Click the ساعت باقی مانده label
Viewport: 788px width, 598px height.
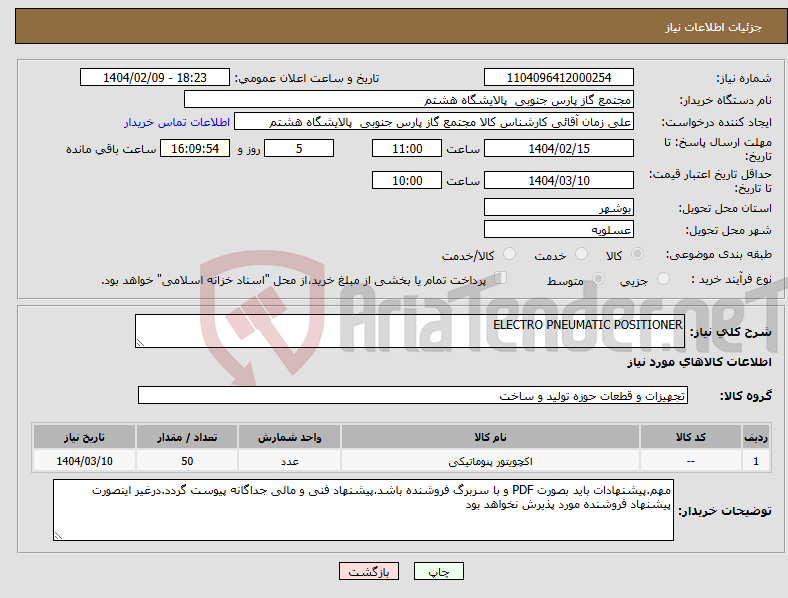click(111, 149)
